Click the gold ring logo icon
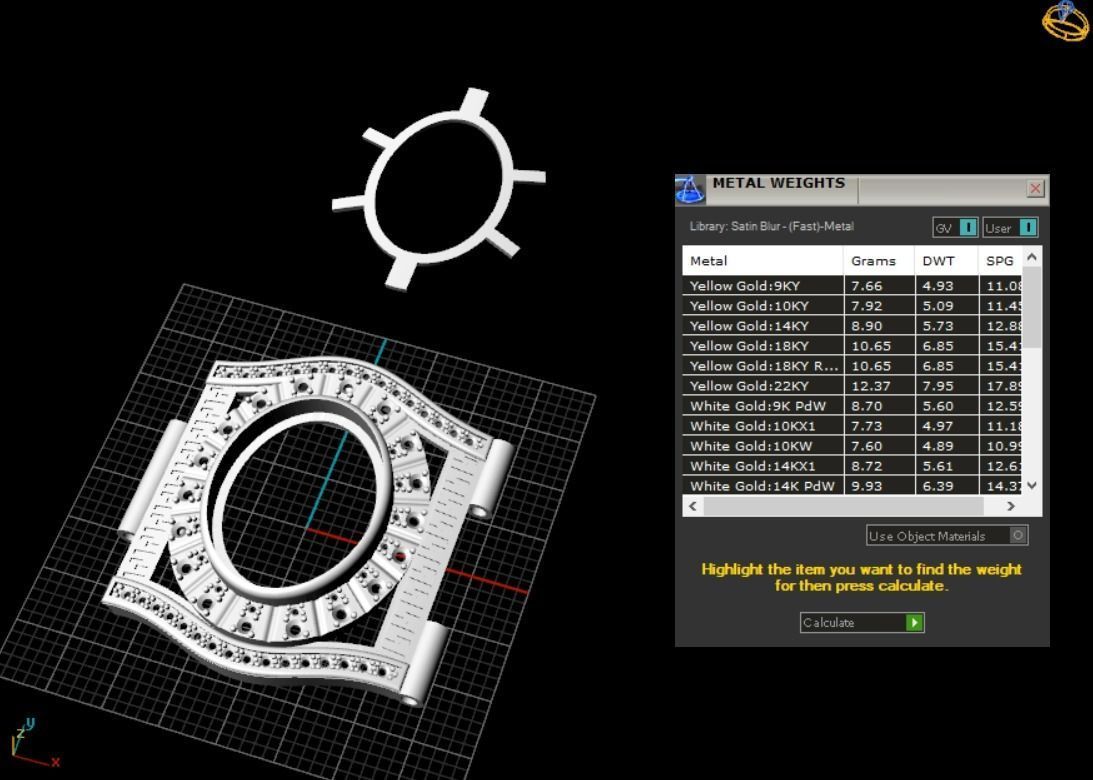The width and height of the screenshot is (1093, 780). pos(1066,21)
